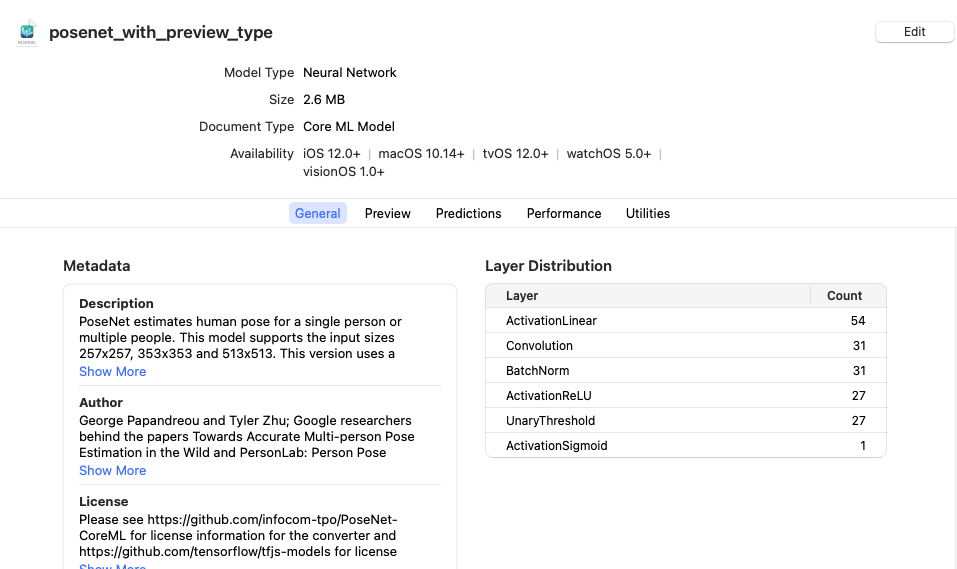Click the License heading in Metadata
The image size is (957, 569).
[103, 501]
